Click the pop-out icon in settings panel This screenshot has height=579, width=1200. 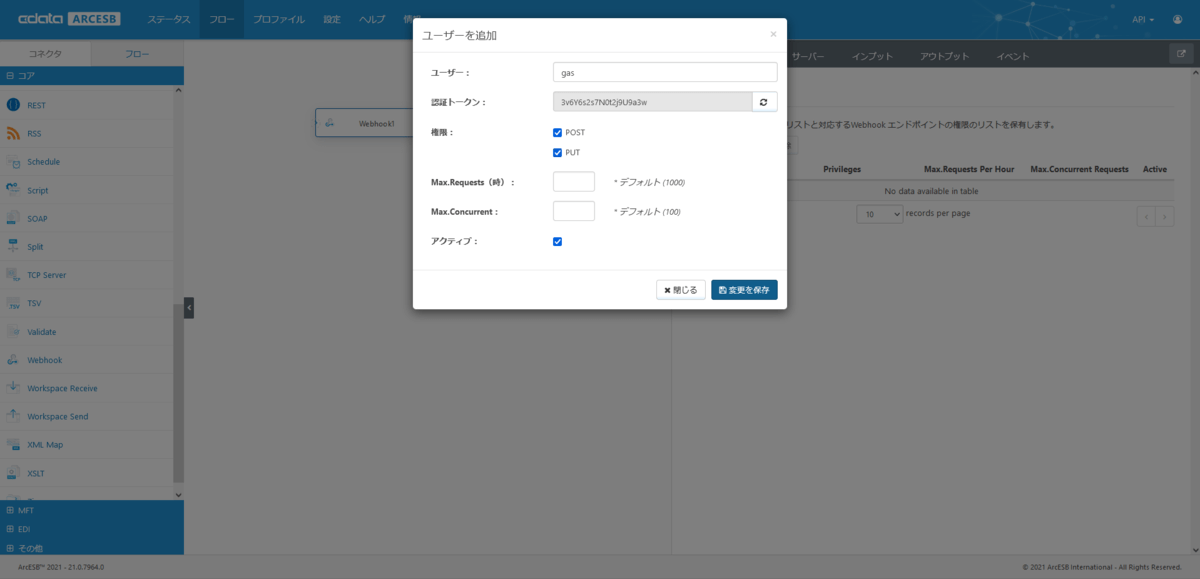(1177, 54)
